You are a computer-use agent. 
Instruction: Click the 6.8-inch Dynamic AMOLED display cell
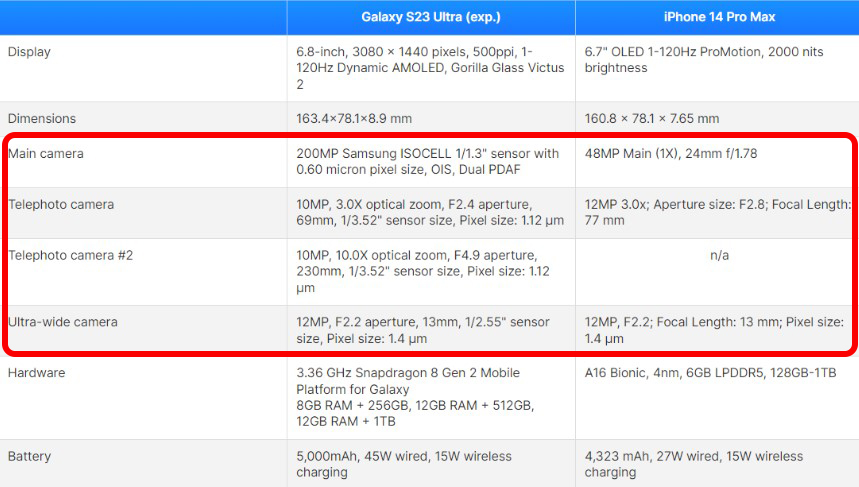tap(431, 68)
